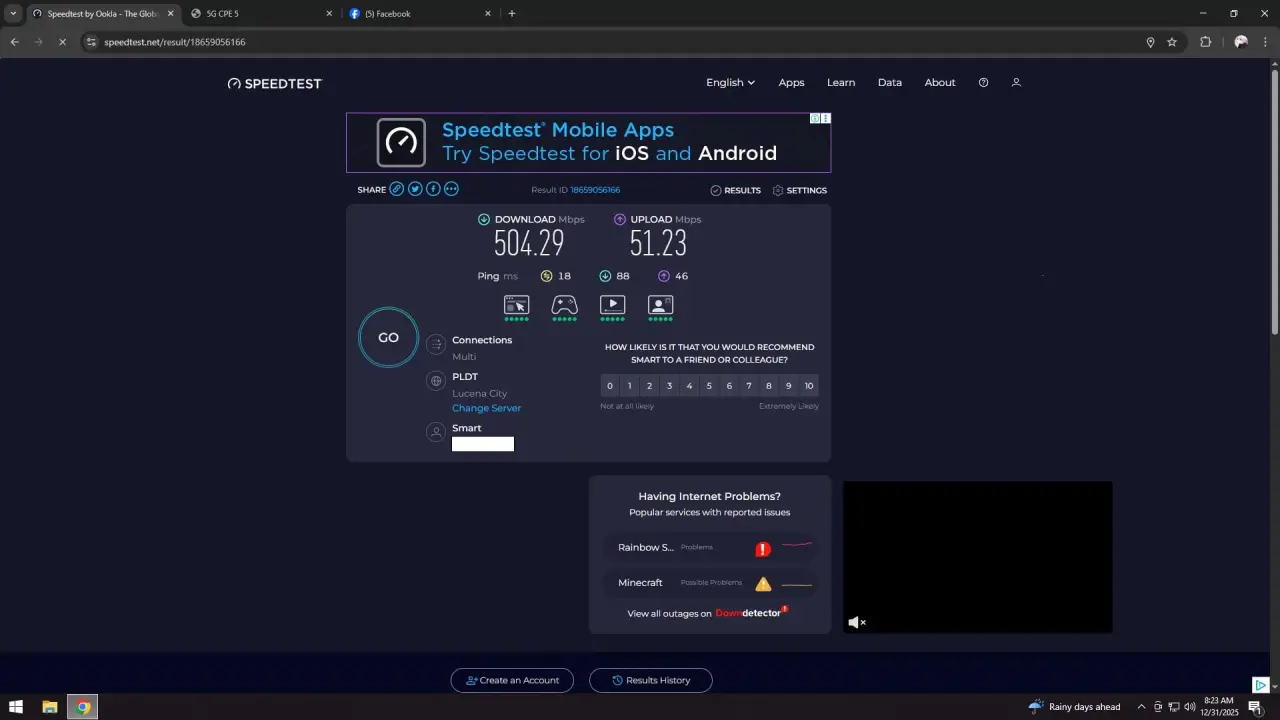Start a new test with GO button
Viewport: 1280px width, 720px height.
click(388, 338)
